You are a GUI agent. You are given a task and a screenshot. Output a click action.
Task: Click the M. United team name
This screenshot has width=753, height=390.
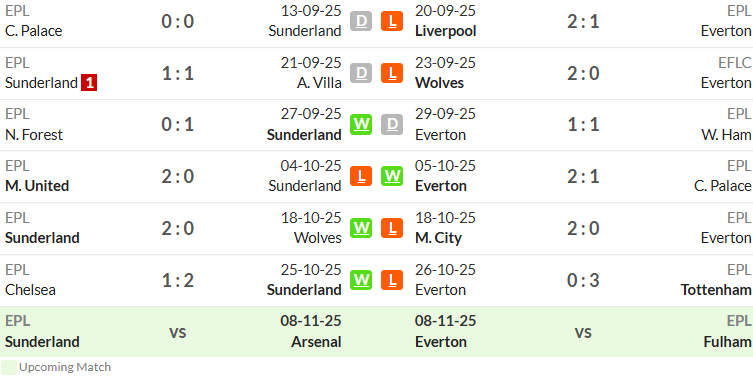37,186
